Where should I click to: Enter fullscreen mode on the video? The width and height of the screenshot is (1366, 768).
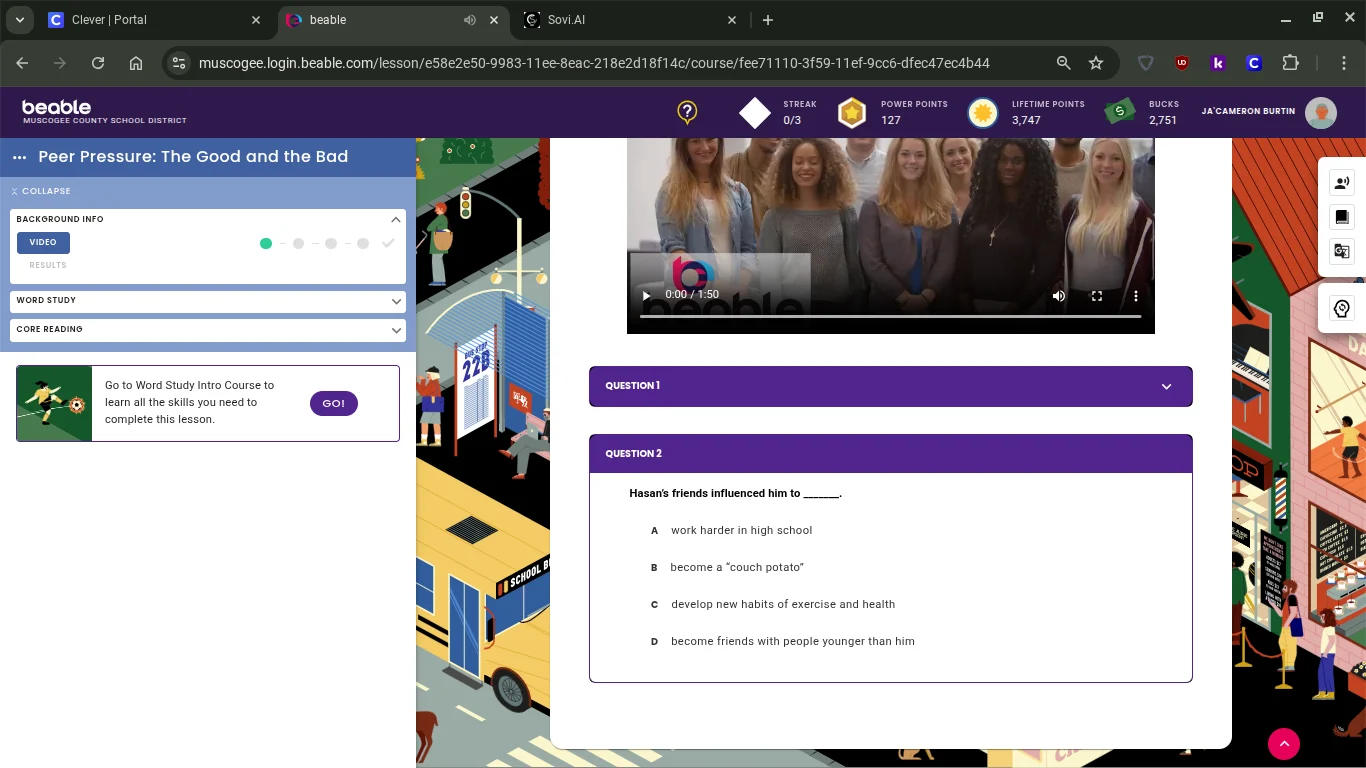[x=1097, y=295]
